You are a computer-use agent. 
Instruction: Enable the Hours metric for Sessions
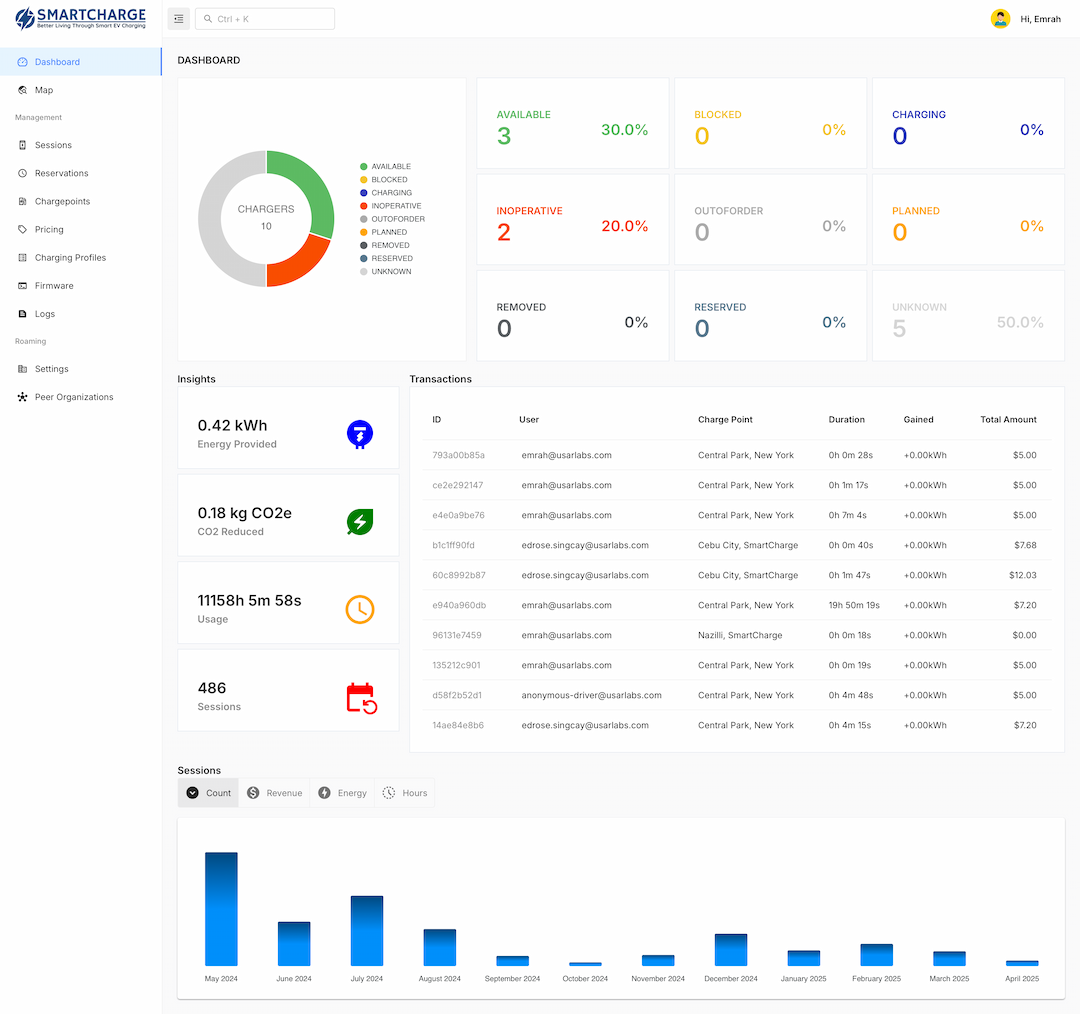pos(405,792)
